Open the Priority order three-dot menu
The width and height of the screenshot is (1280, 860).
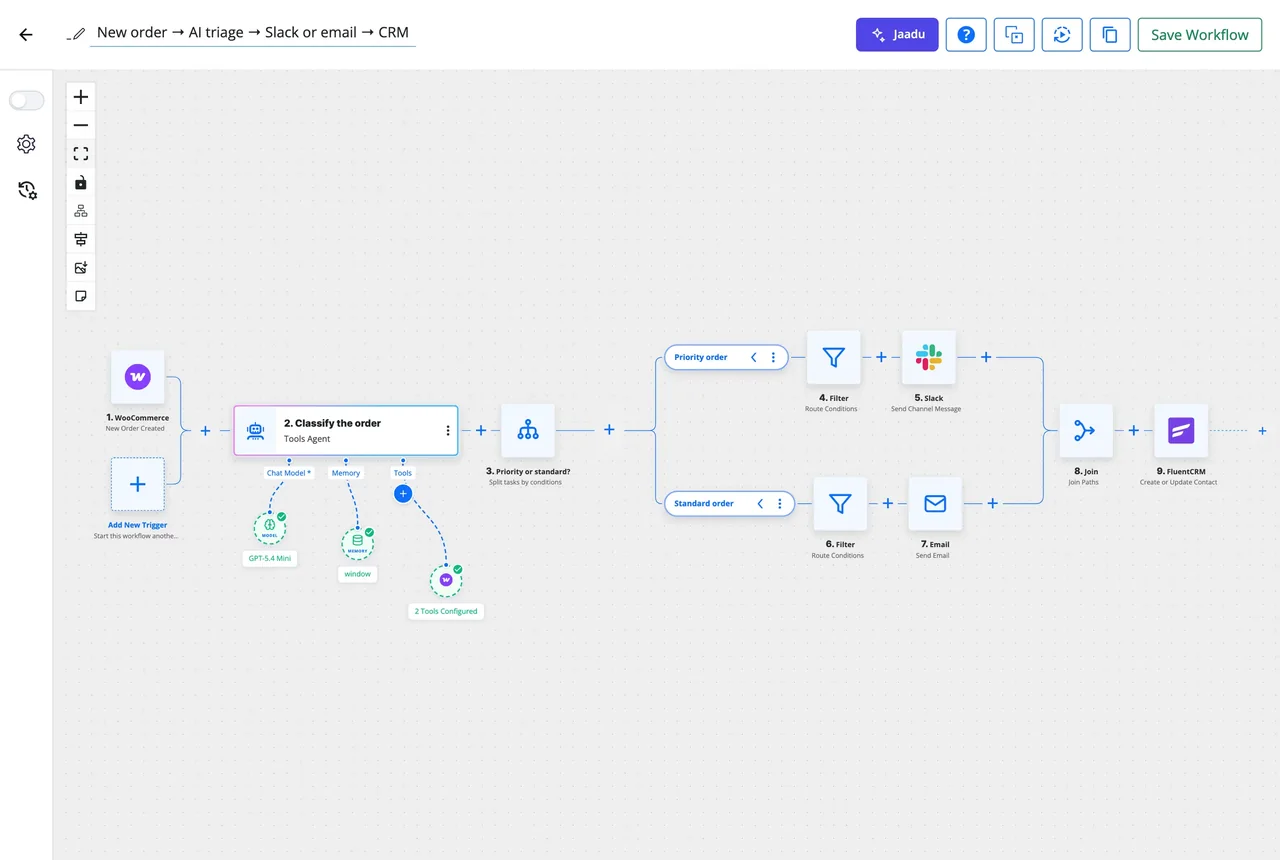[x=773, y=357]
